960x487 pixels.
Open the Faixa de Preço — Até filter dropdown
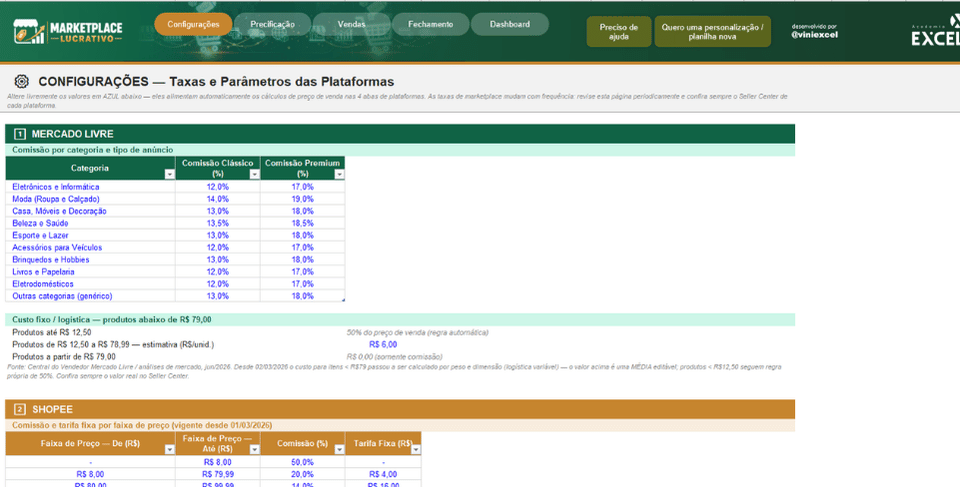[255, 450]
